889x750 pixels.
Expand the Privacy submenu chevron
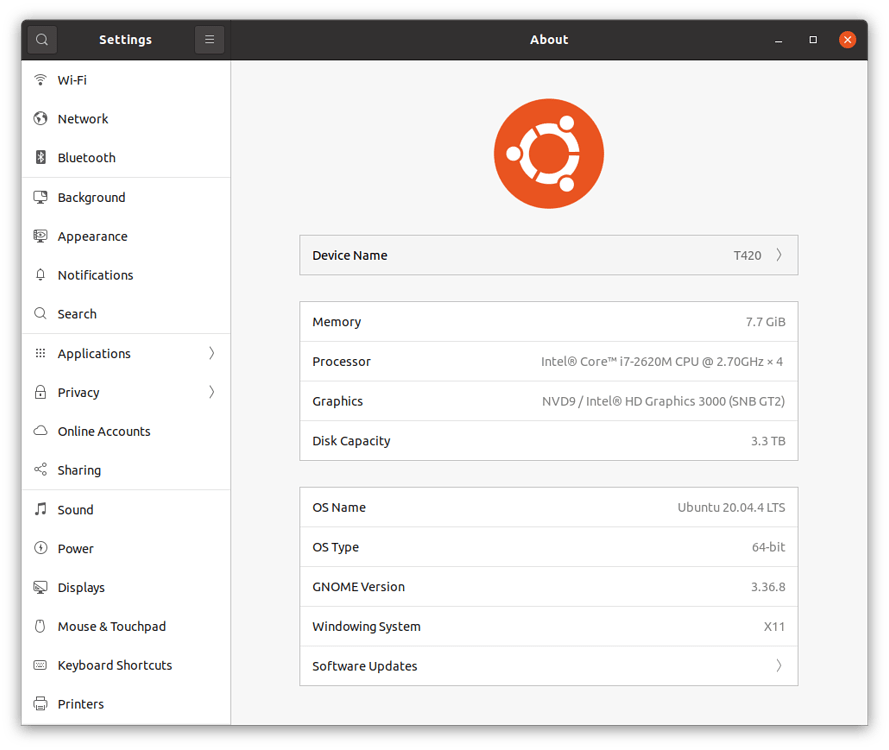[x=211, y=392]
